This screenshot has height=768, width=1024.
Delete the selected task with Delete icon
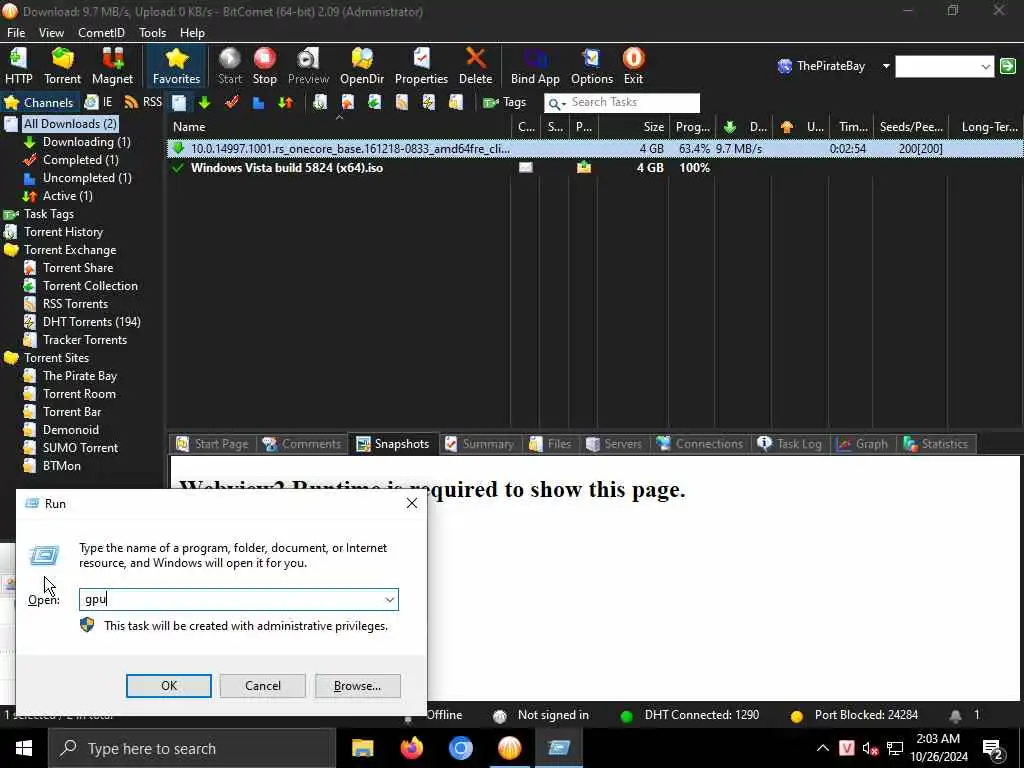point(475,66)
